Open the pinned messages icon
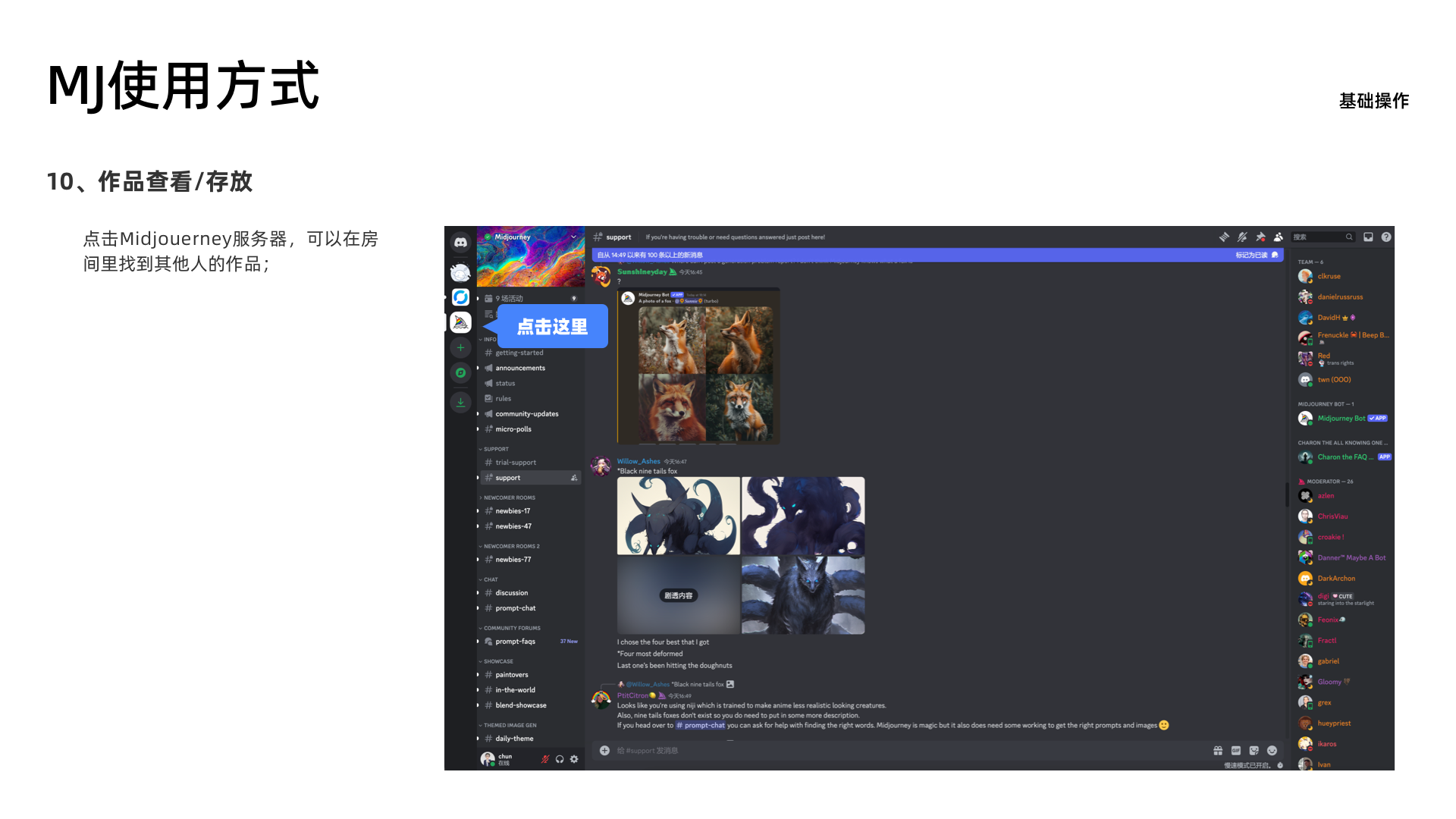This screenshot has width=1456, height=819. 1260,237
